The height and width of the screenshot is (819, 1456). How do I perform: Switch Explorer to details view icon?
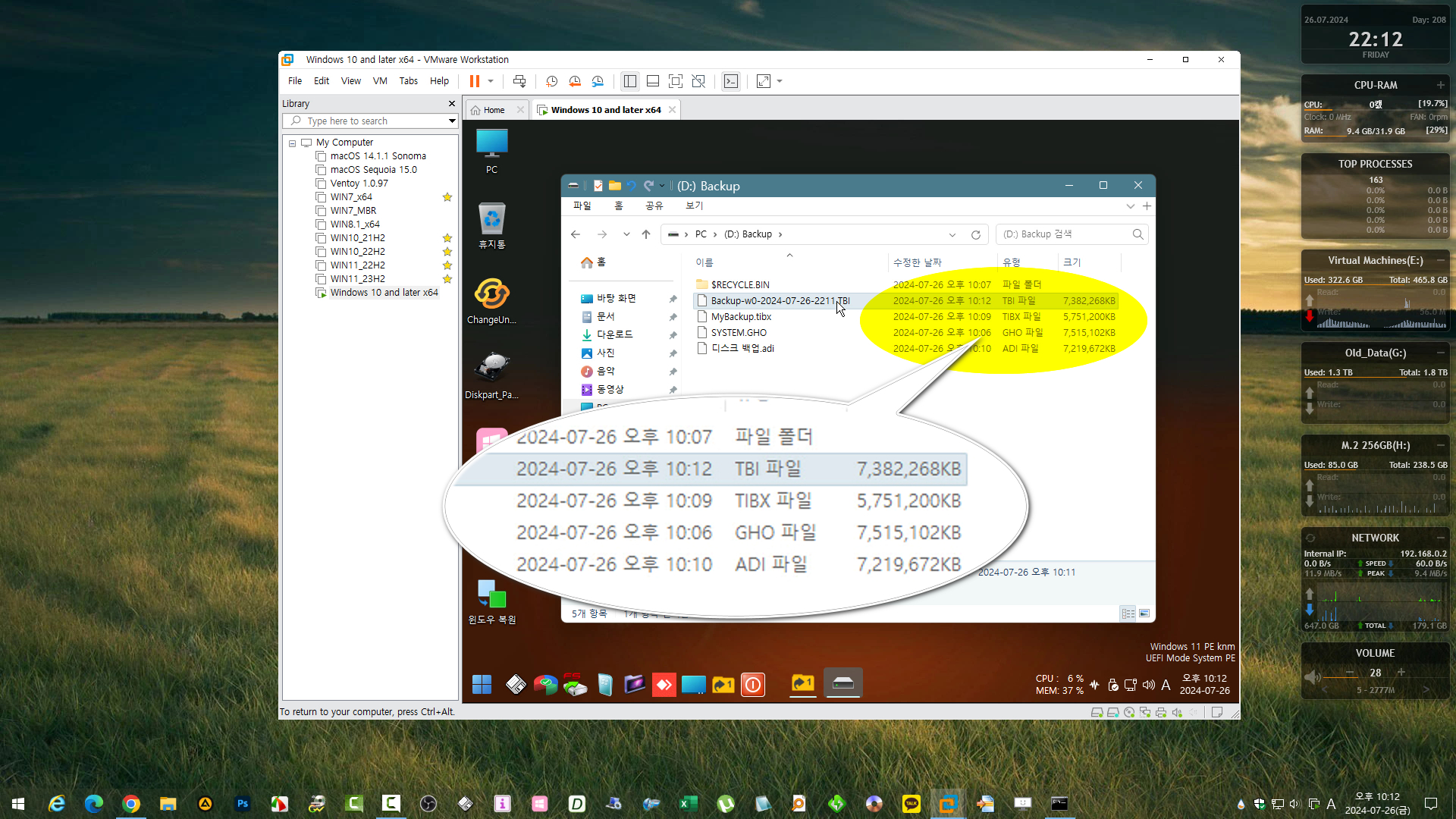click(x=1128, y=613)
